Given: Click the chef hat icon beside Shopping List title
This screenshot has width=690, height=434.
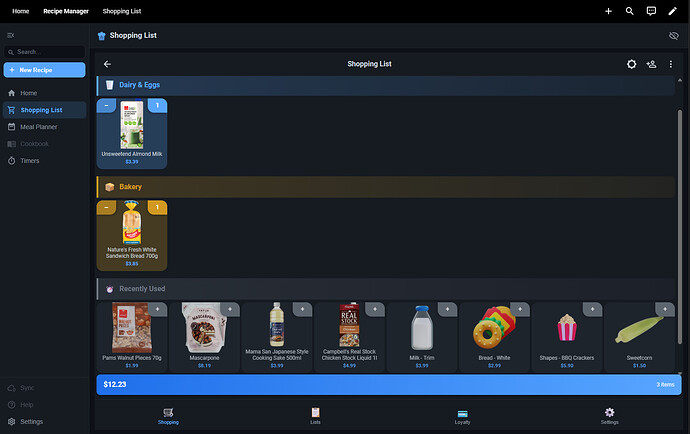Looking at the screenshot, I should click(102, 36).
